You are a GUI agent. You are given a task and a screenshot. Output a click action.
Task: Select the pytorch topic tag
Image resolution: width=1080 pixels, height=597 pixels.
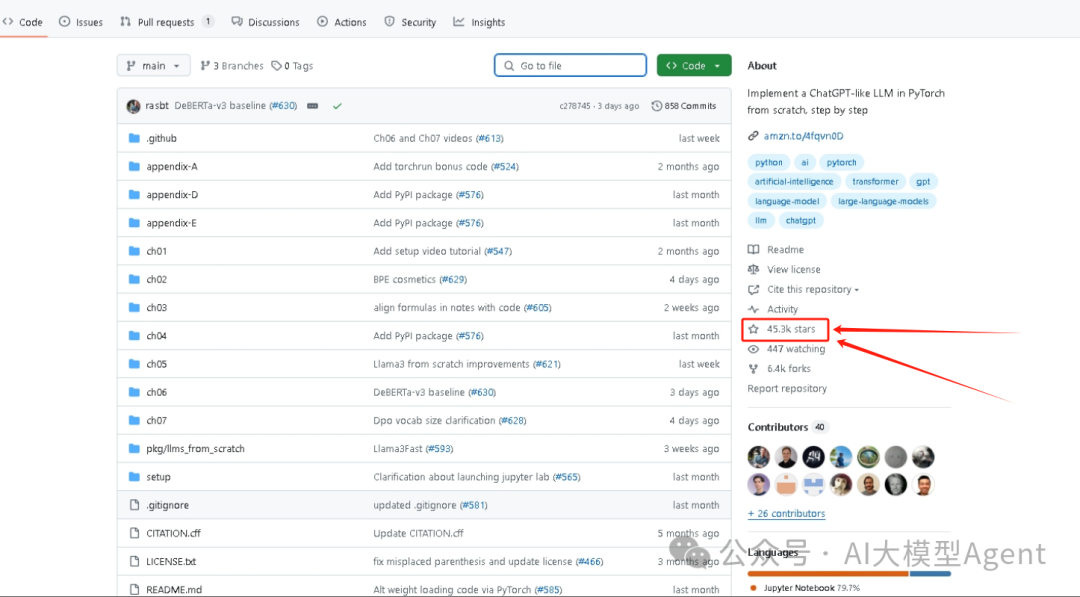tap(841, 163)
